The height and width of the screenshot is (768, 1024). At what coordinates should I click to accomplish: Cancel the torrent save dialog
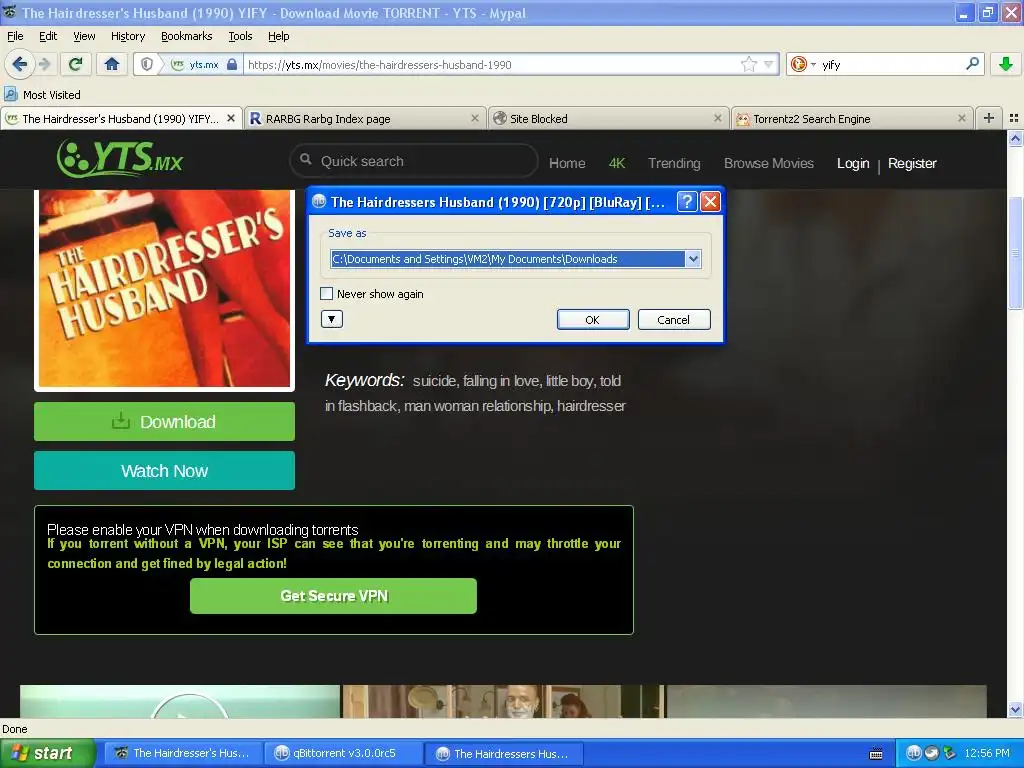click(x=674, y=319)
